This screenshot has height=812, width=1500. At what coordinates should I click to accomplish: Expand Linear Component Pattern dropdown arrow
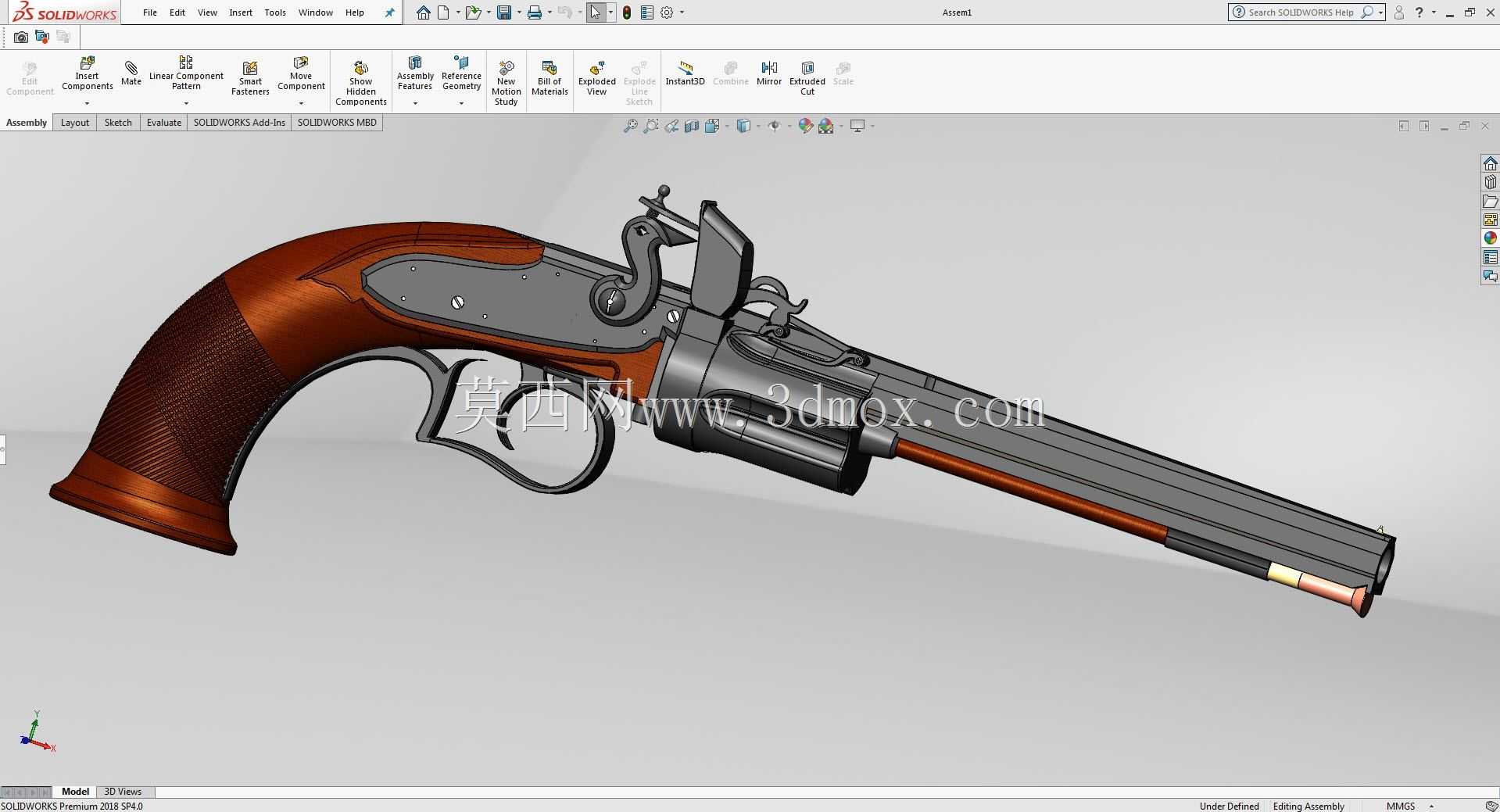(x=186, y=103)
